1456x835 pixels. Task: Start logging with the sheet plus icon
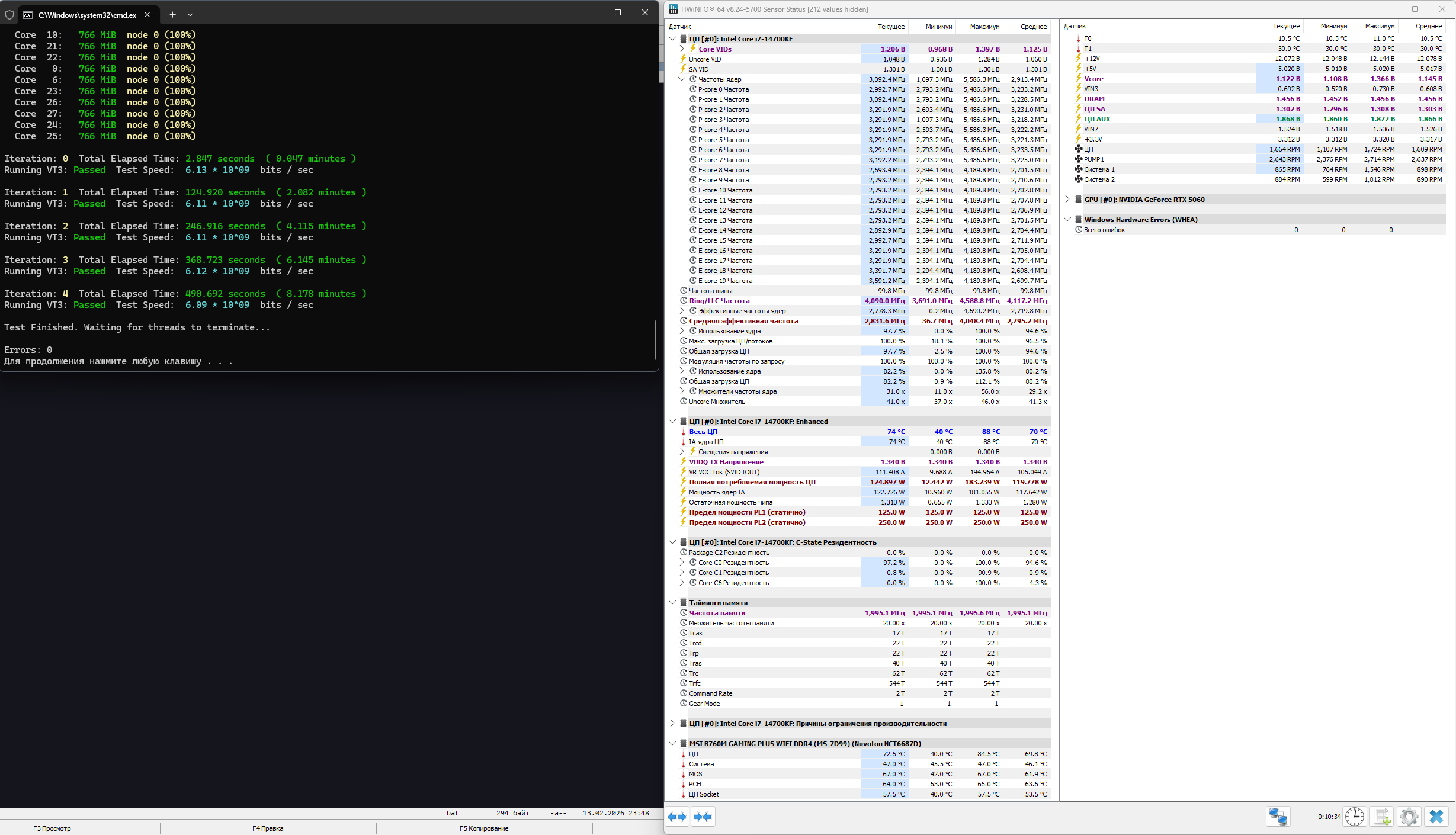pos(1382,817)
